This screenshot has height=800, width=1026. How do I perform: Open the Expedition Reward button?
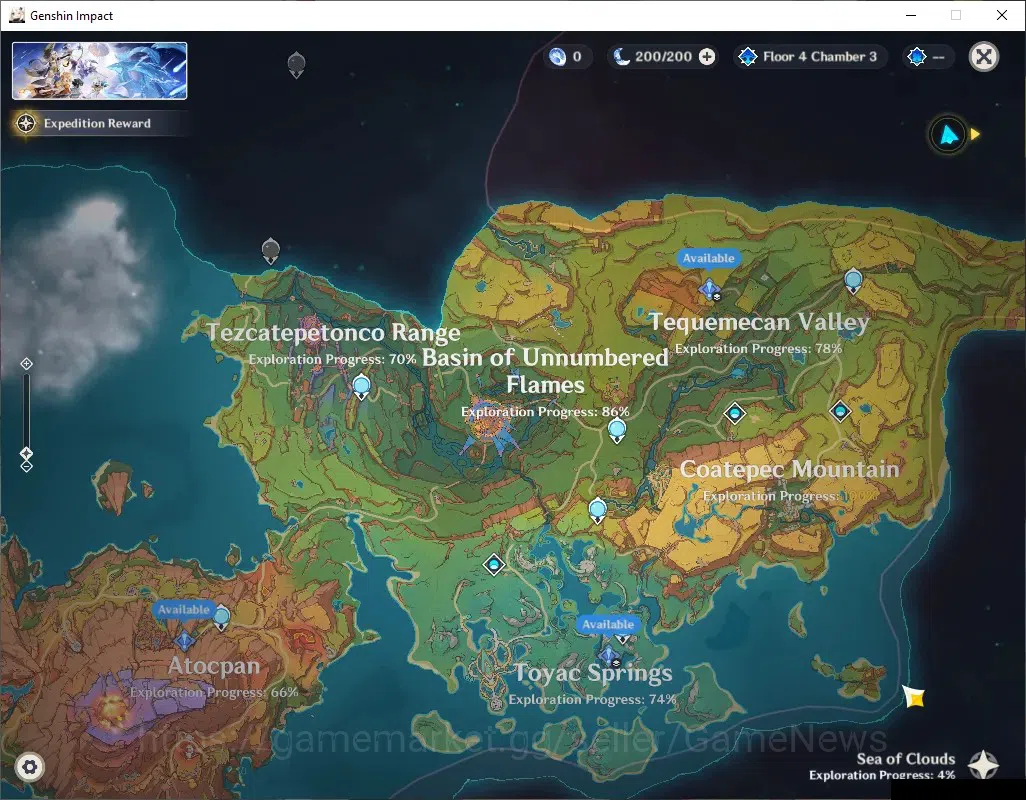coord(97,123)
